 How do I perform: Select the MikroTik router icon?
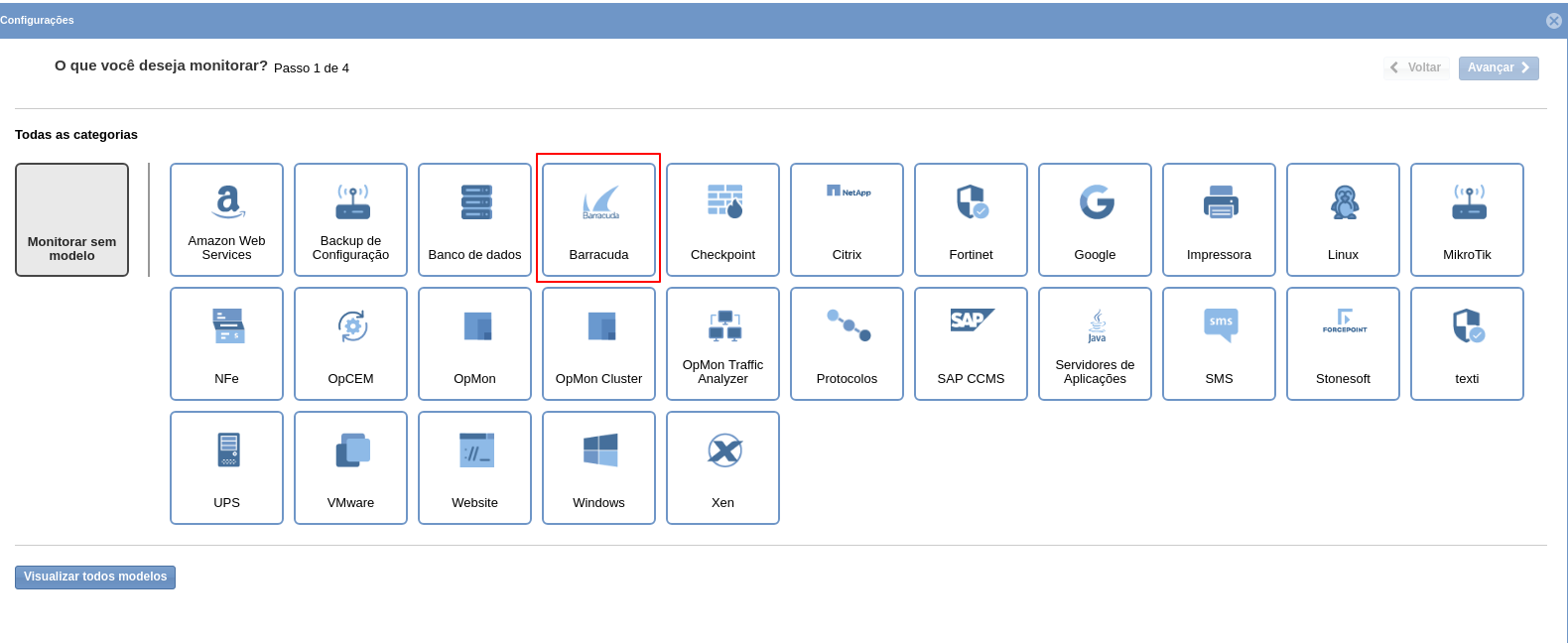point(1467,219)
